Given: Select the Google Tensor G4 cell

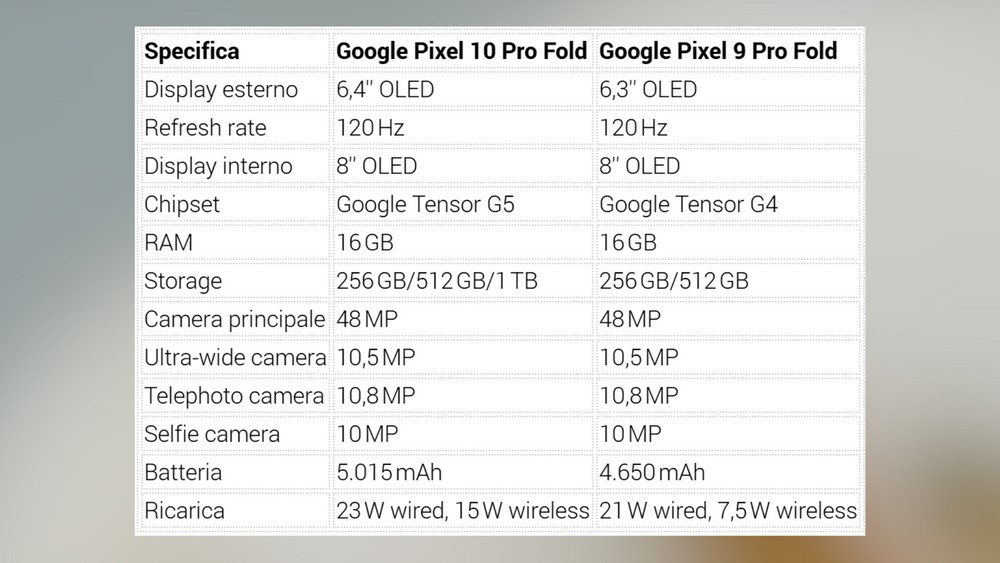Looking at the screenshot, I should pos(688,205).
